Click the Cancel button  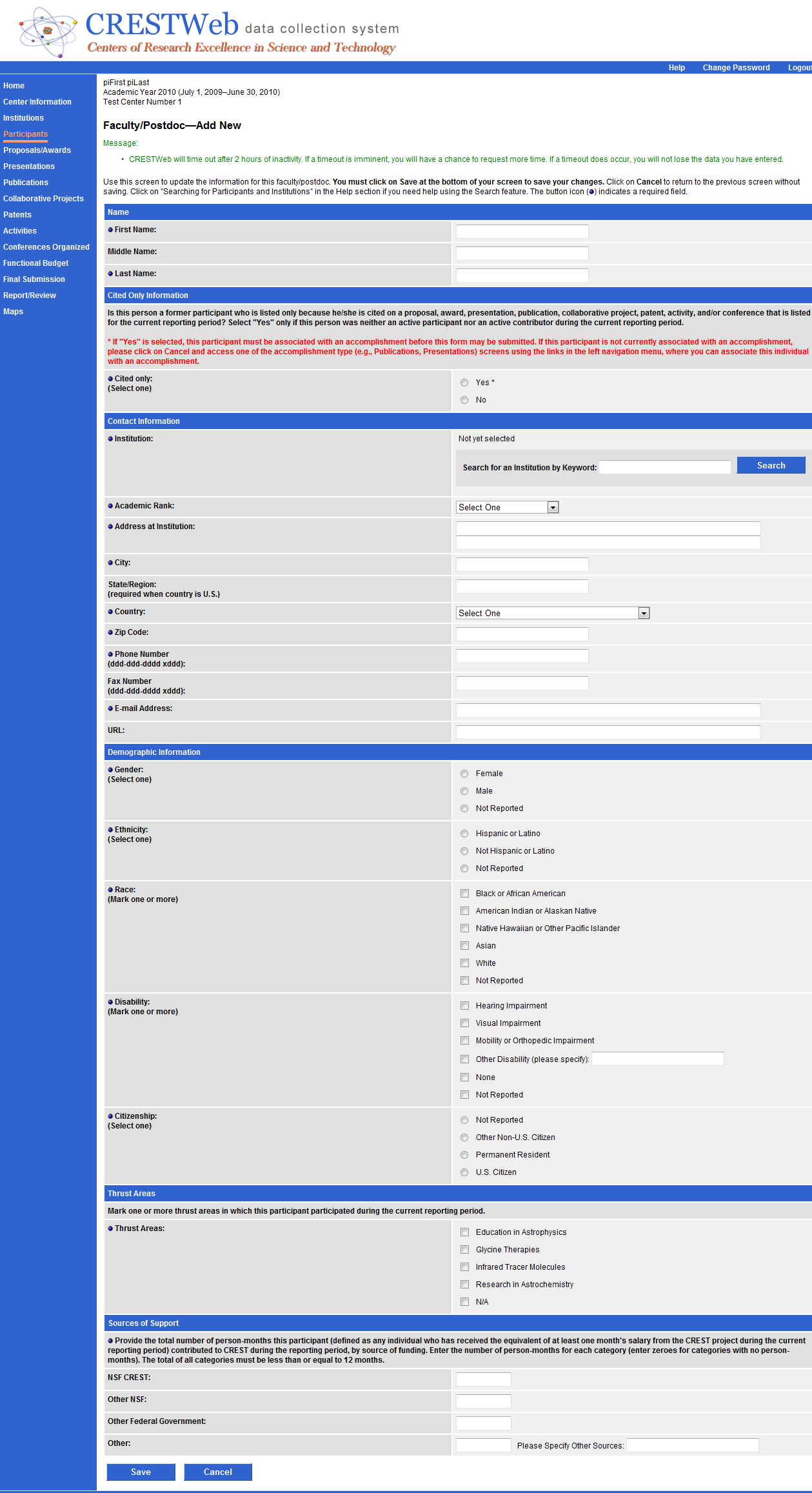[218, 1472]
